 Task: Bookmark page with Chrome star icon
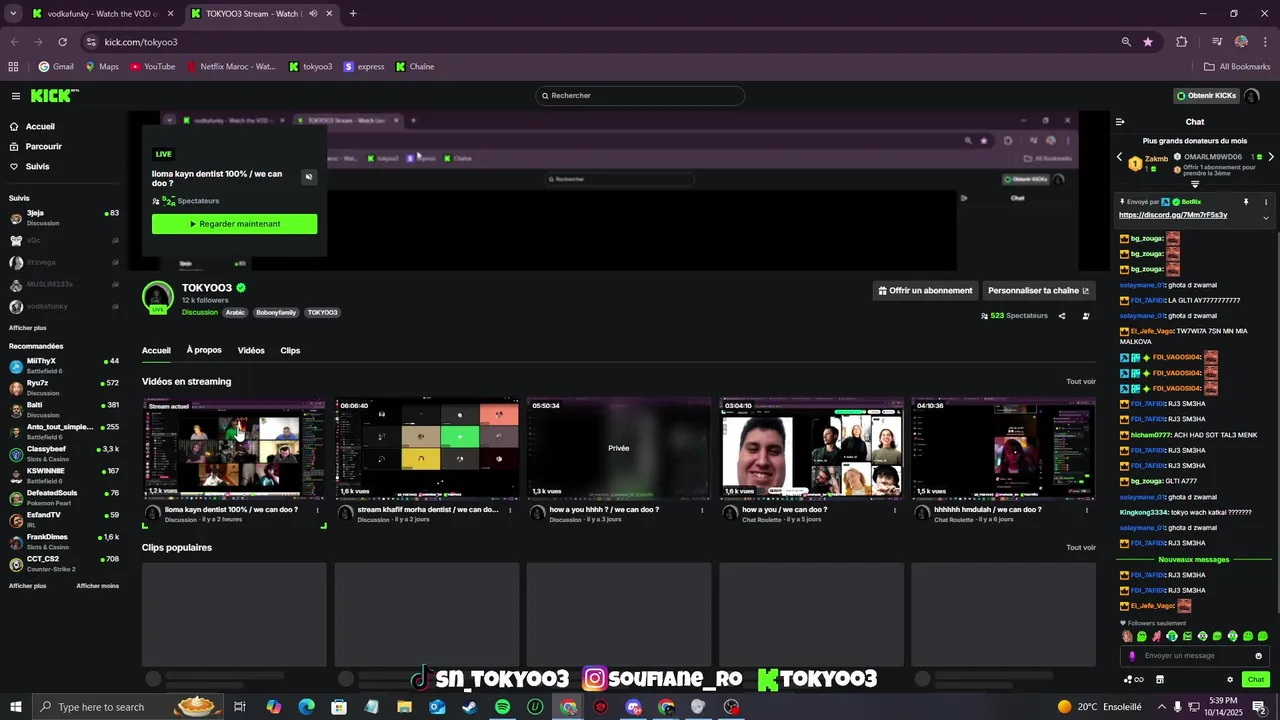pos(1148,42)
